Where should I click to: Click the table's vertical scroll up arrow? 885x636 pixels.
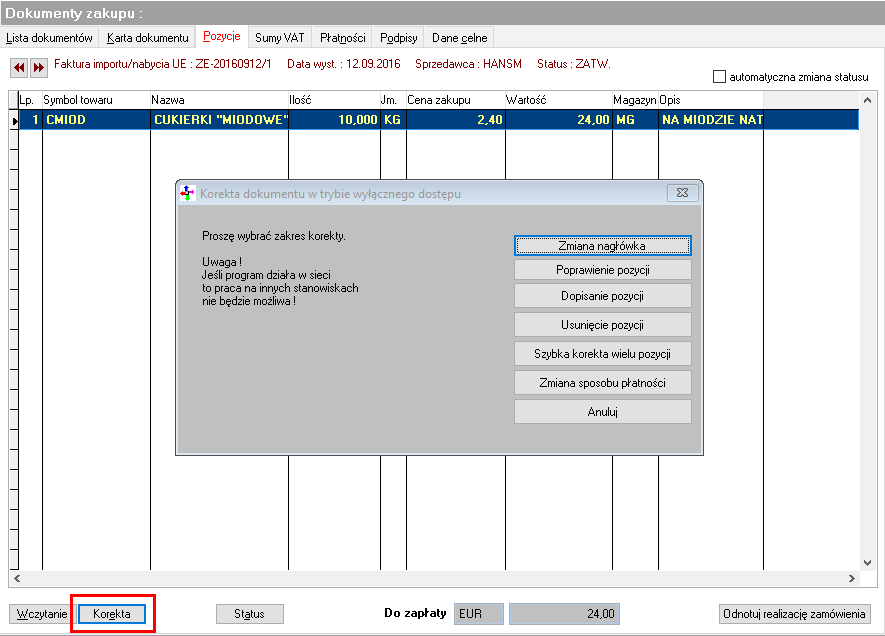[x=868, y=100]
